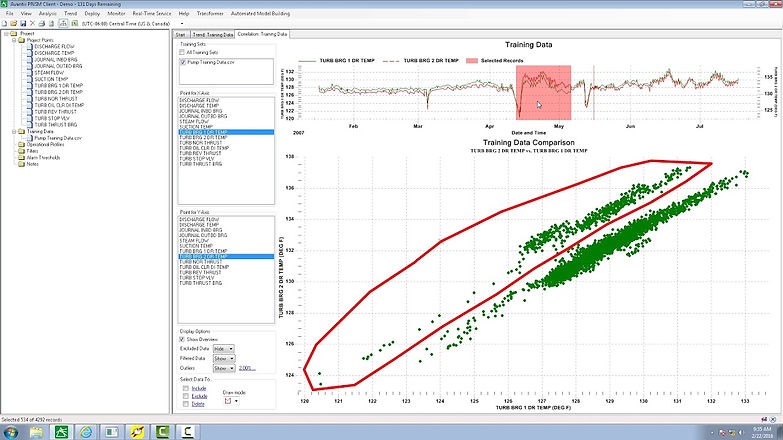Click the lasso draw mode icon
Screen dimensions: 783x440
pos(228,401)
